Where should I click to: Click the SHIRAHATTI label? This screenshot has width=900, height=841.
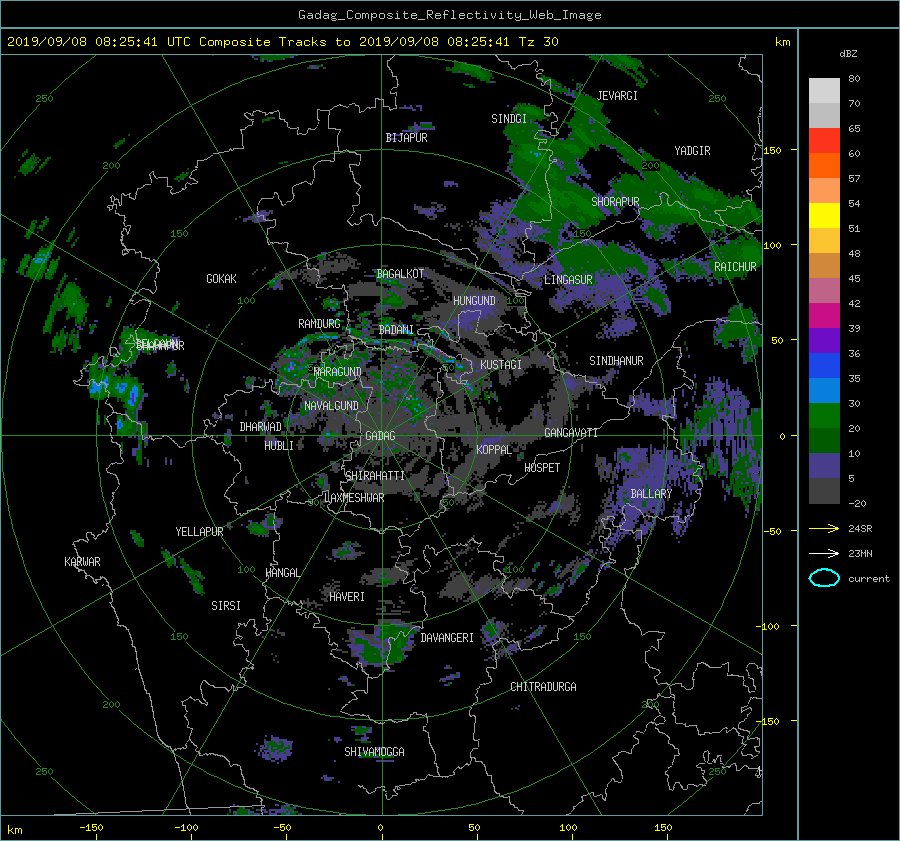[x=375, y=476]
